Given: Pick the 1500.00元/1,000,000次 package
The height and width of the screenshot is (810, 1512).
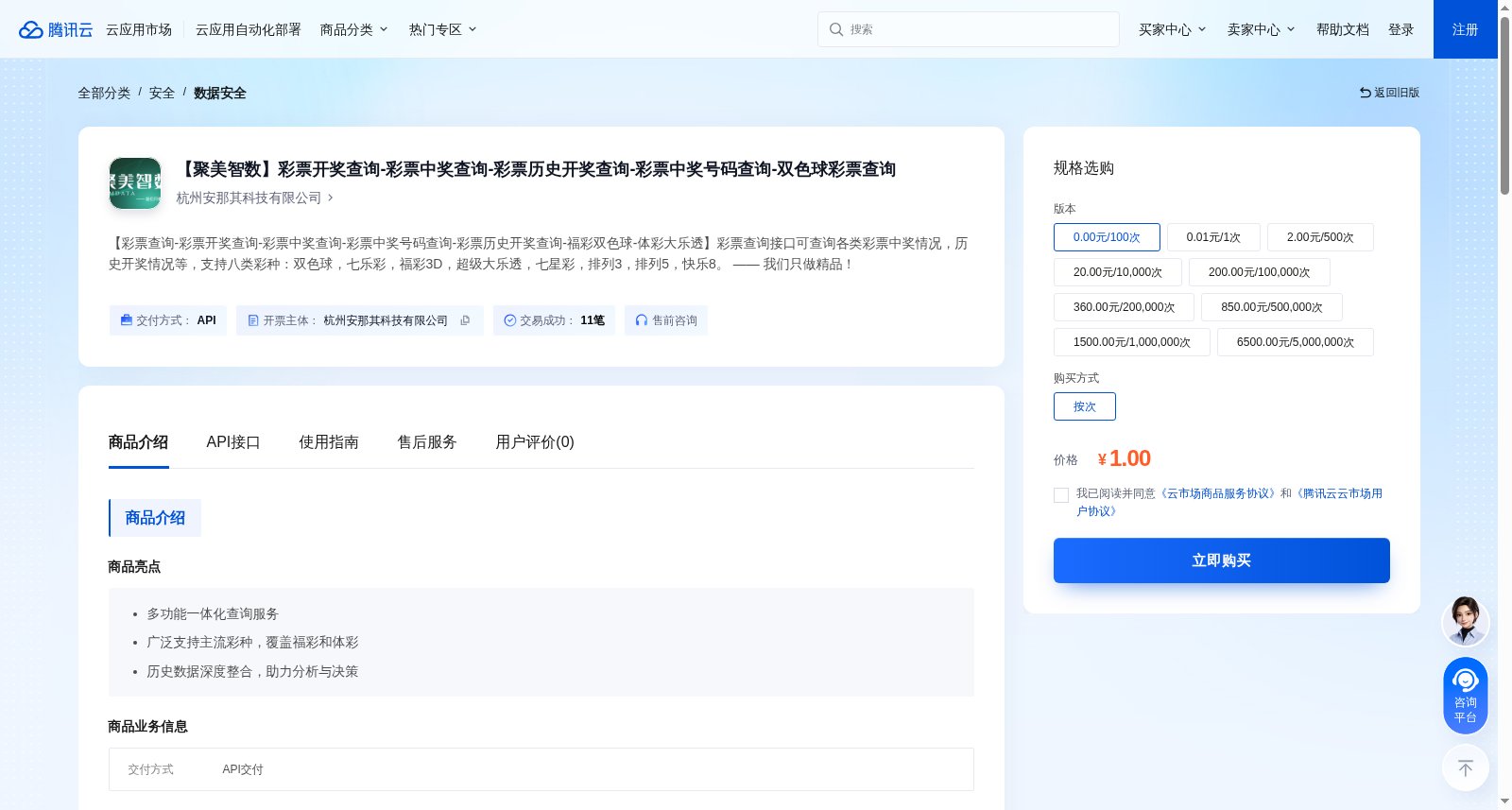Looking at the screenshot, I should tap(1132, 342).
